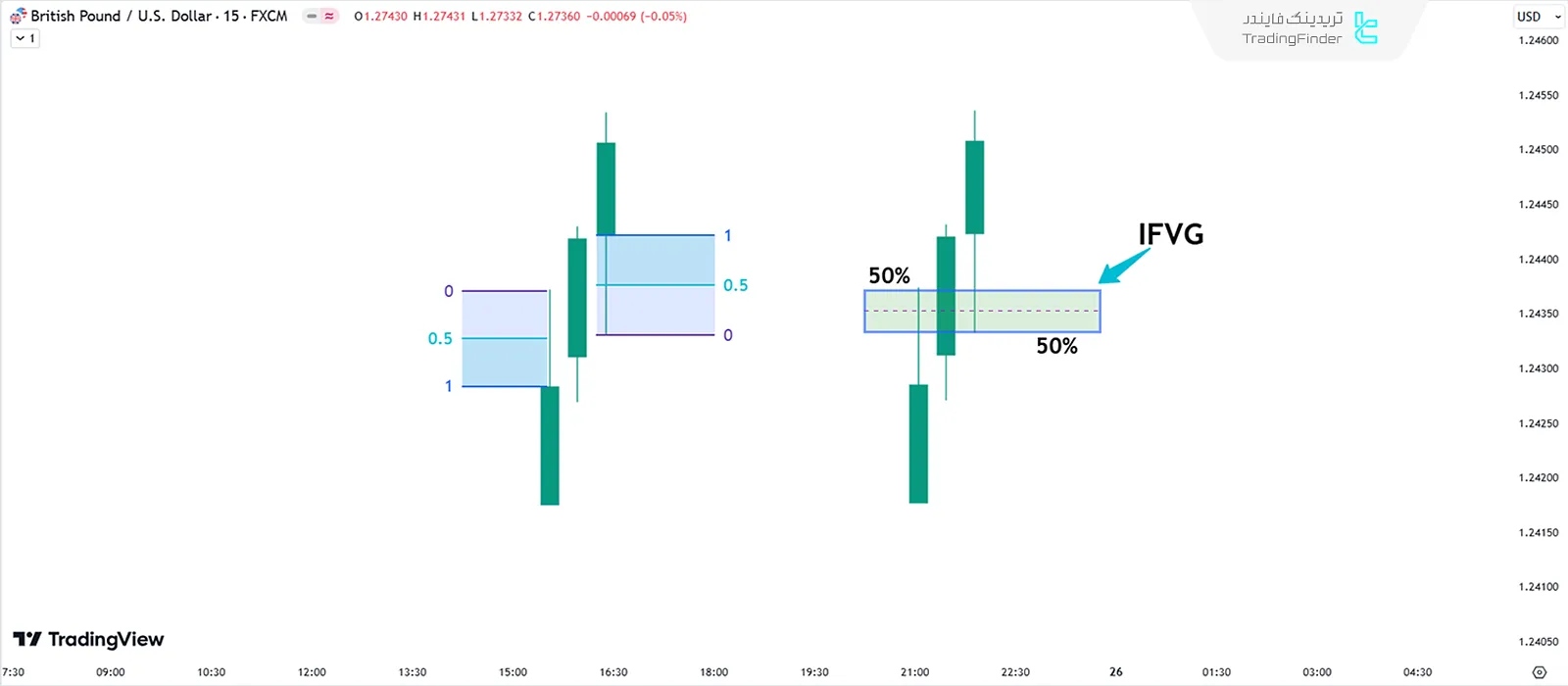Click the FXCM exchange label

point(267,16)
